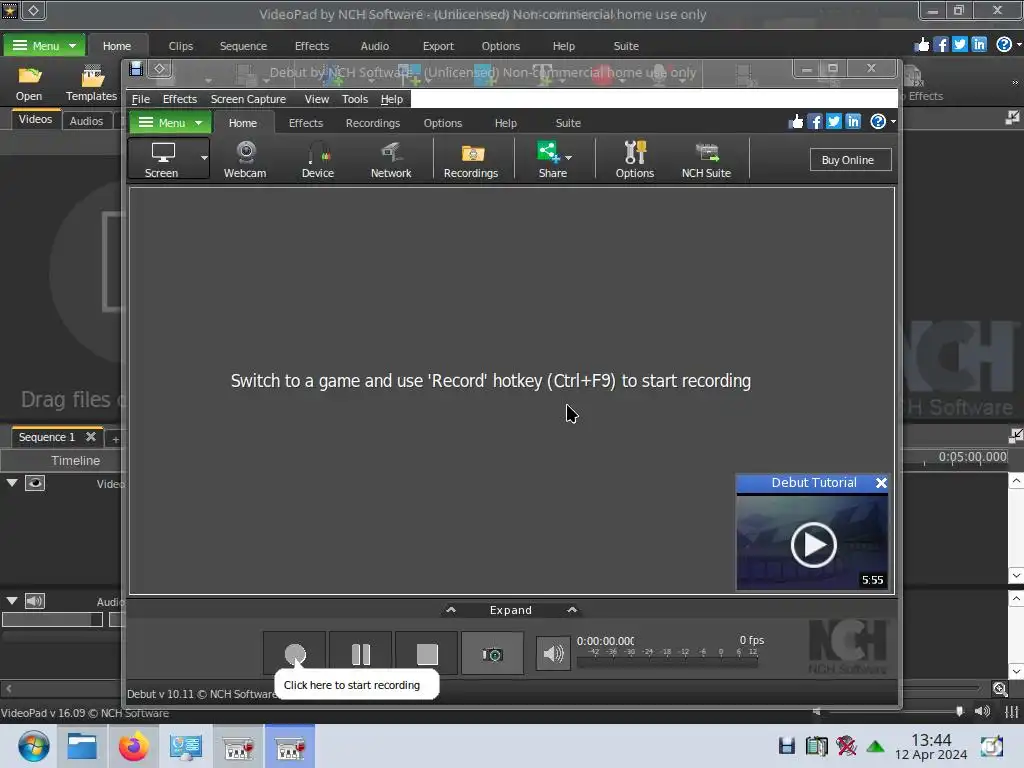Collapse VideoPad video track triangle

pyautogui.click(x=12, y=483)
